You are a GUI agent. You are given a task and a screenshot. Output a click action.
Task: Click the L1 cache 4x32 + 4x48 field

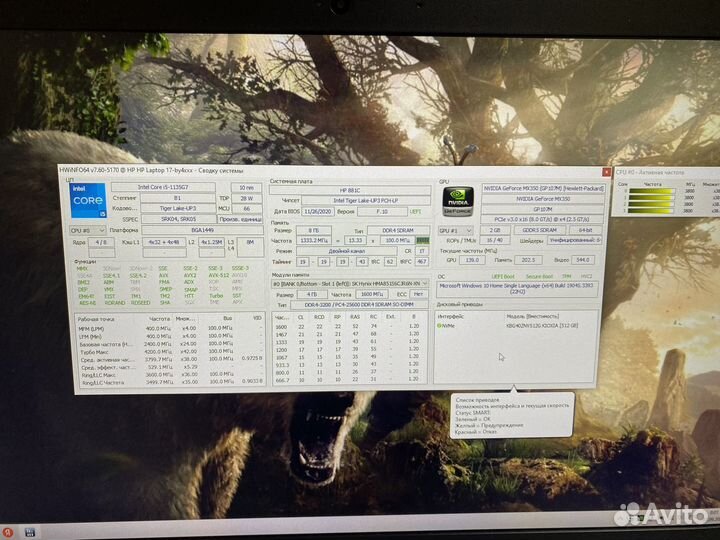[x=164, y=242]
